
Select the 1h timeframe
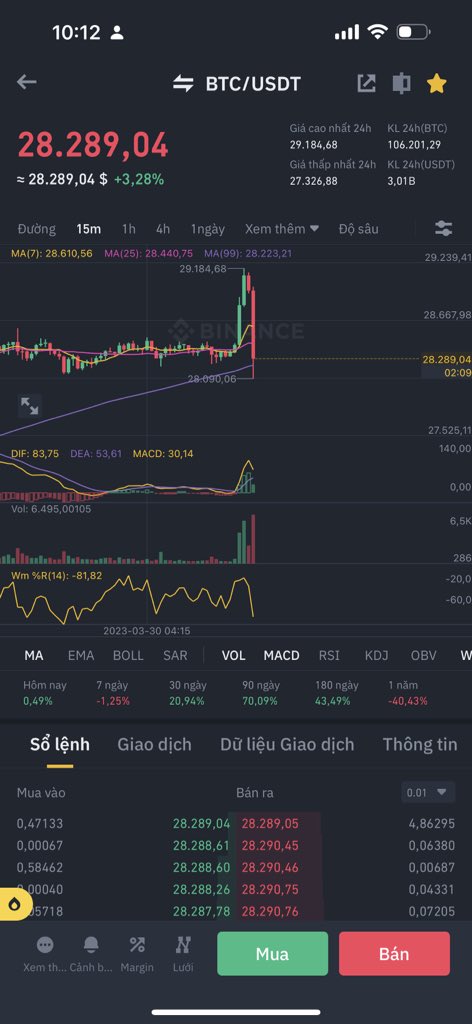(129, 229)
